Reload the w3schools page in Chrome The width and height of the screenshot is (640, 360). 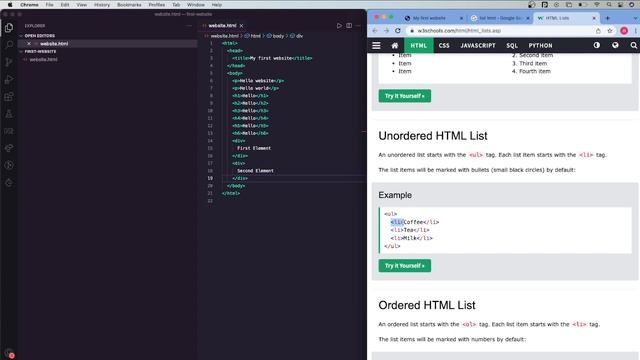coord(398,31)
